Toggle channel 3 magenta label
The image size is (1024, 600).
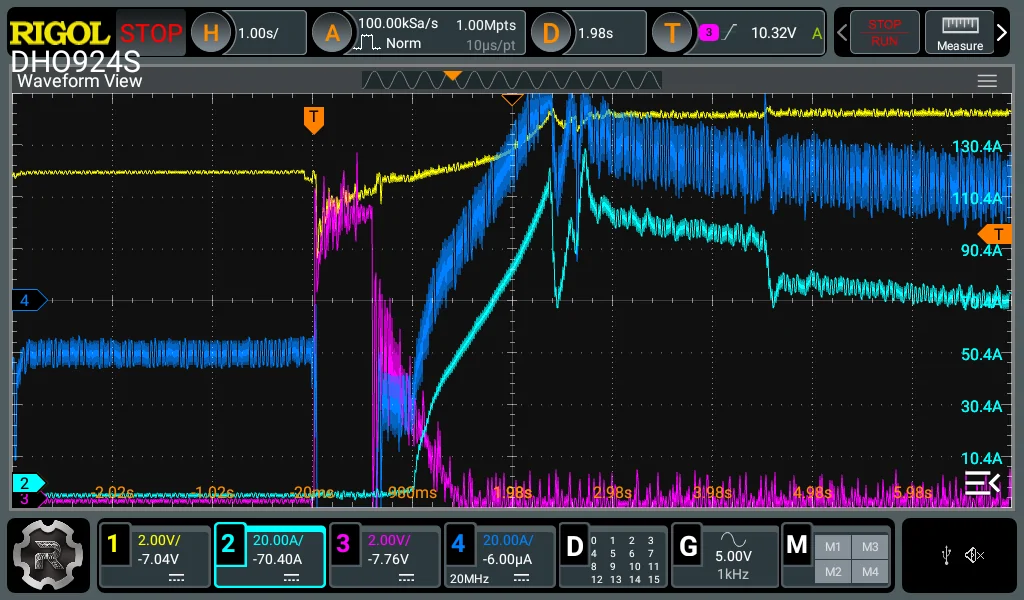pyautogui.click(x=344, y=545)
